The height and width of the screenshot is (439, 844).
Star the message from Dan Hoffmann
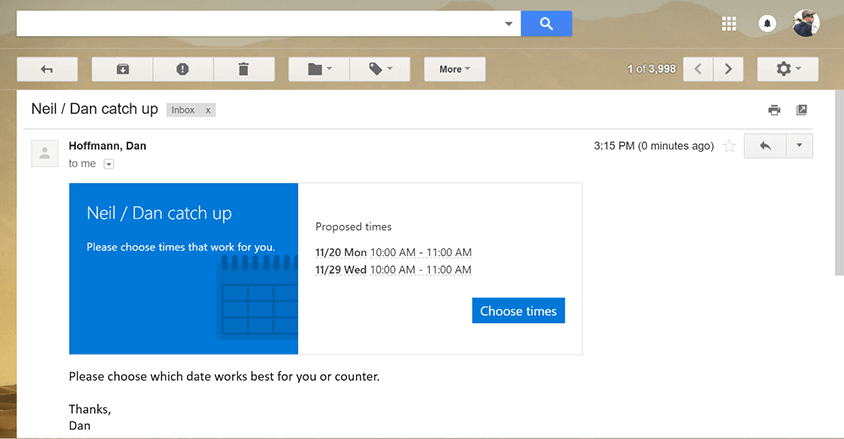[729, 146]
